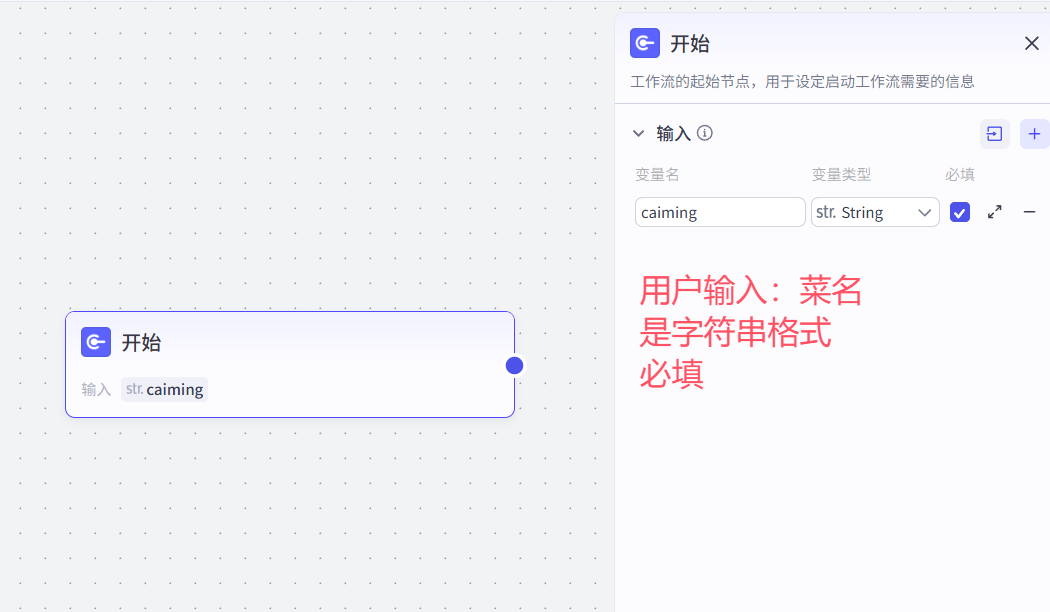This screenshot has height=612, width=1050.
Task: Click the 必填 column header
Action: tap(960, 175)
